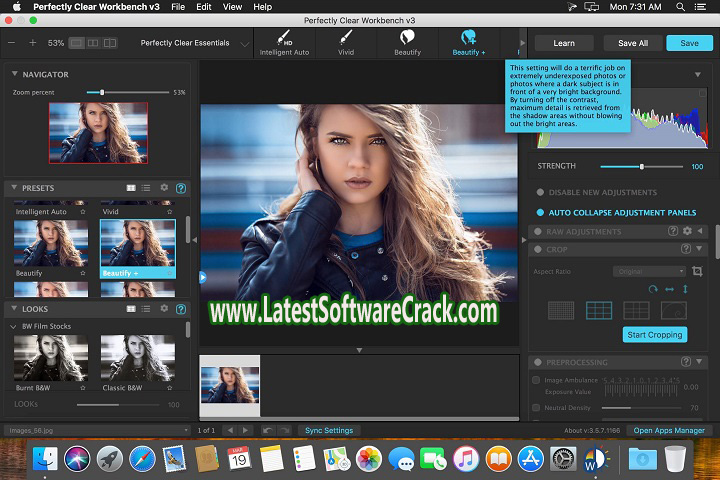The width and height of the screenshot is (720, 480).
Task: Open the View menu in menu bar
Action: (231, 7)
